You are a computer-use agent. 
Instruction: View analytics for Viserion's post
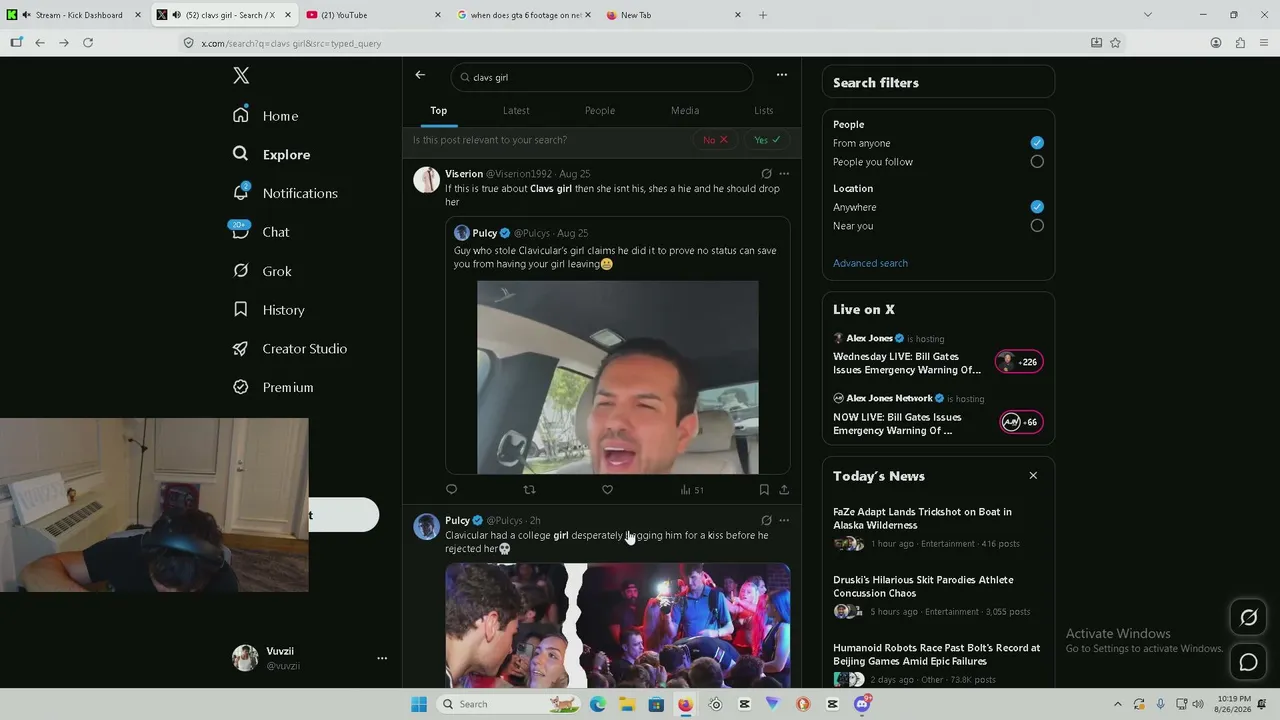(x=692, y=490)
